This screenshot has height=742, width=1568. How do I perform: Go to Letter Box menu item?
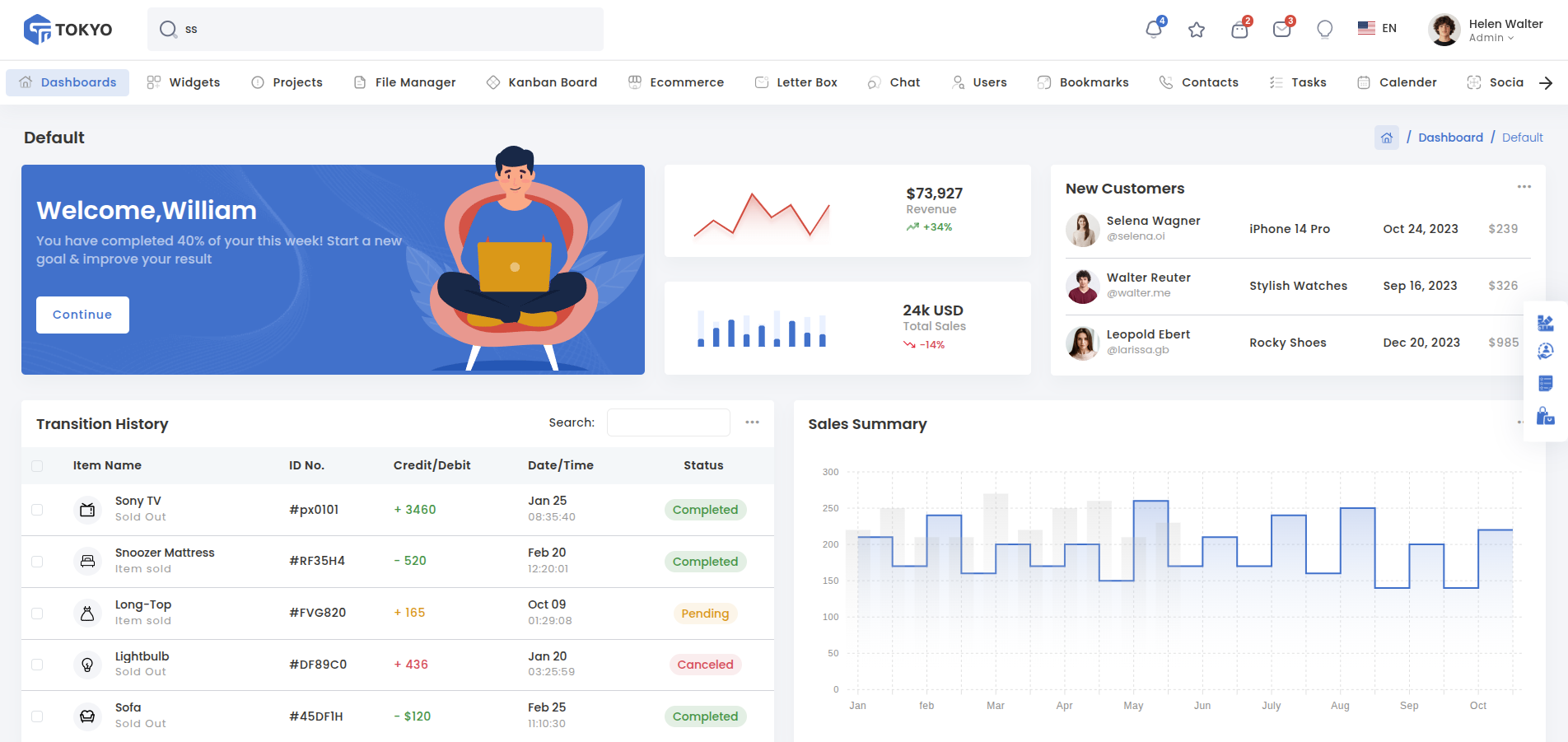pyautogui.click(x=796, y=82)
